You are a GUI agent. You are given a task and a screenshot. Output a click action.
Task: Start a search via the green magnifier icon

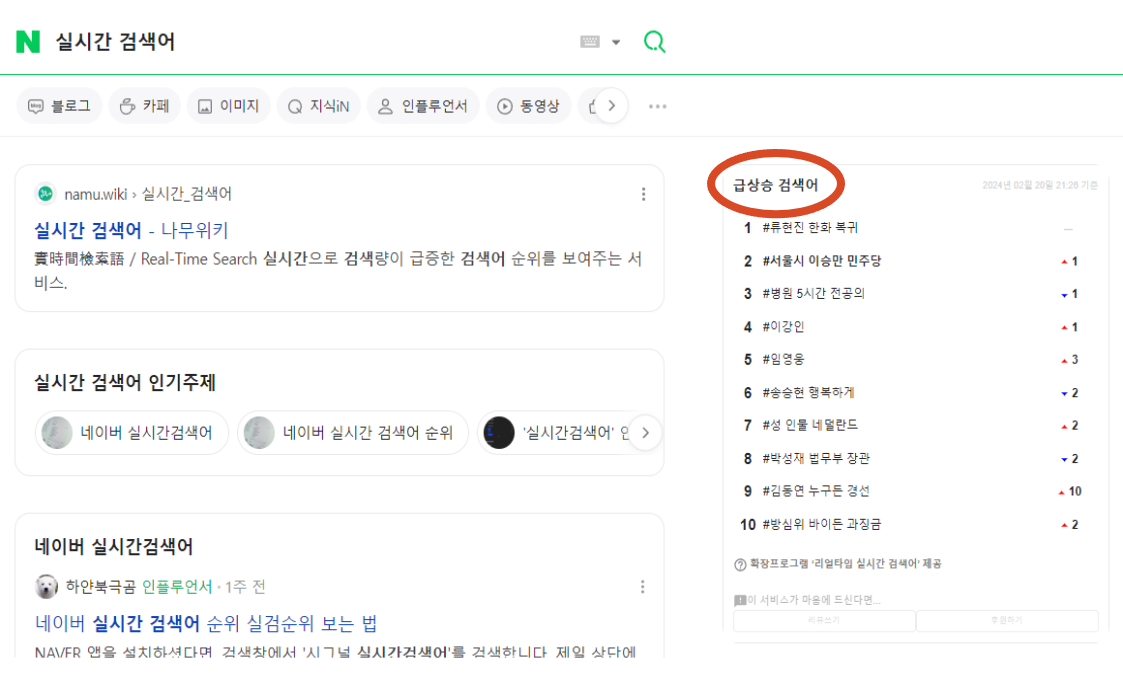[655, 41]
